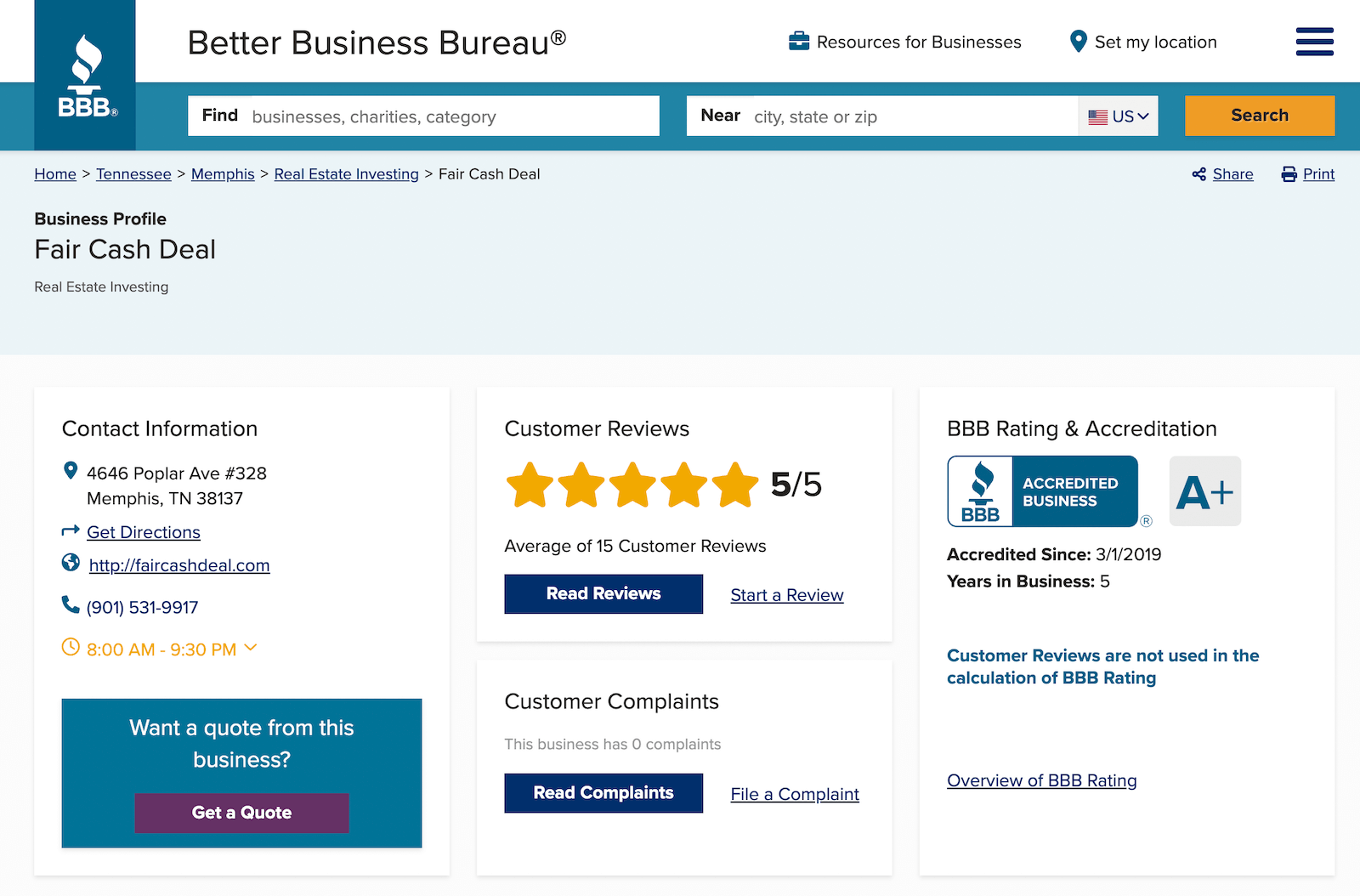The image size is (1360, 896).
Task: Open the Memphis breadcrumb link
Action: point(223,174)
